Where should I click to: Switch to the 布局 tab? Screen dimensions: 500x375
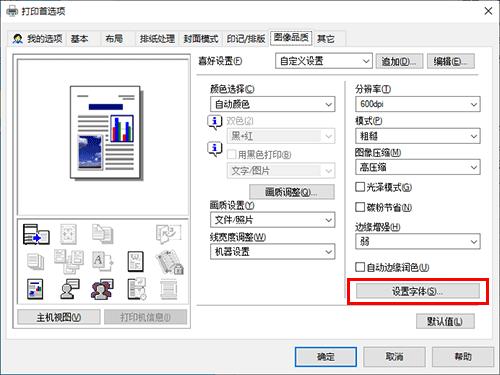coord(117,39)
